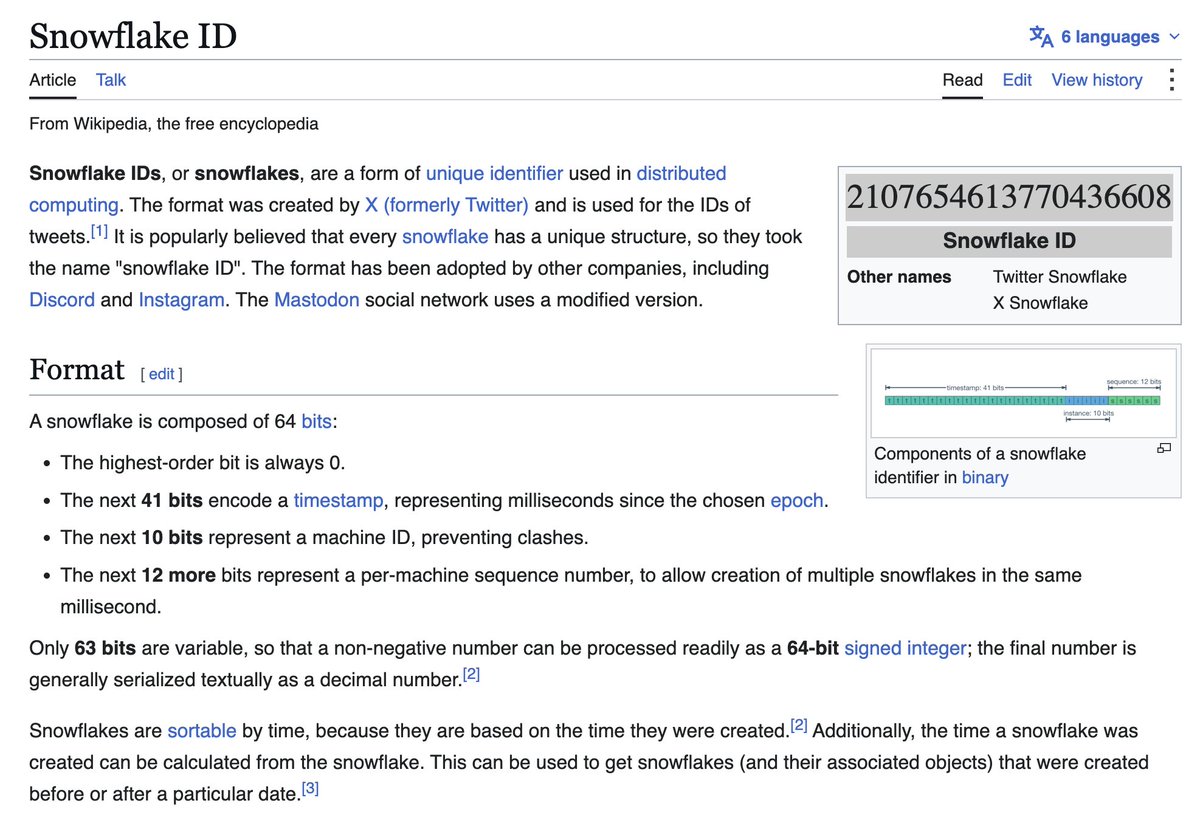Open the Discord link
The width and height of the screenshot is (1200, 823).
[x=62, y=300]
